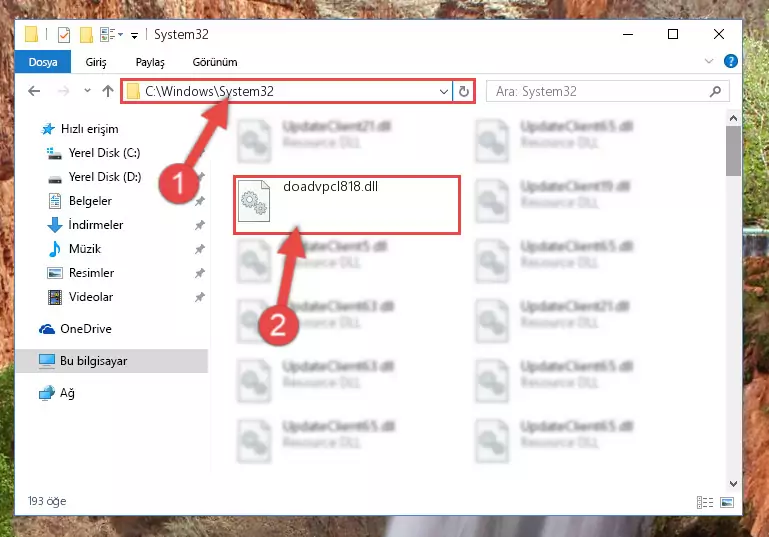Viewport: 769px width, 537px height.
Task: Open the Dosya file menu tab
Action: (43, 62)
